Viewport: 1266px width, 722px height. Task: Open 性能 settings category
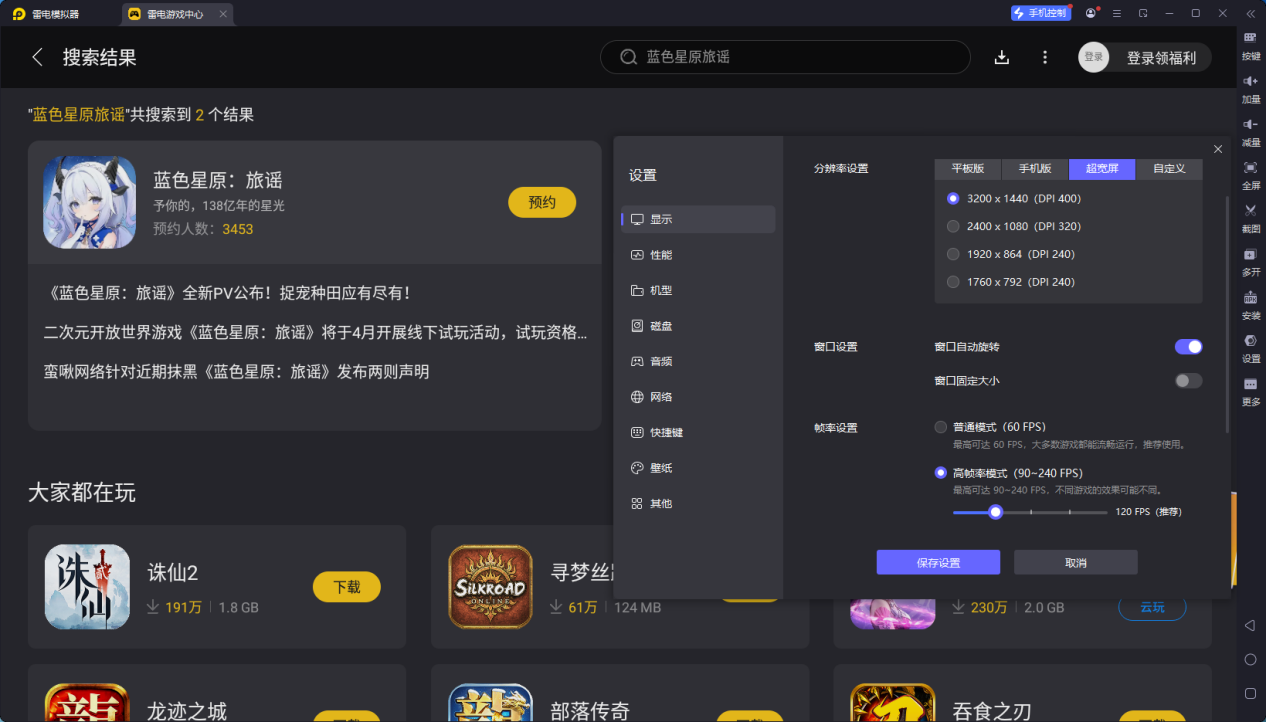698,255
